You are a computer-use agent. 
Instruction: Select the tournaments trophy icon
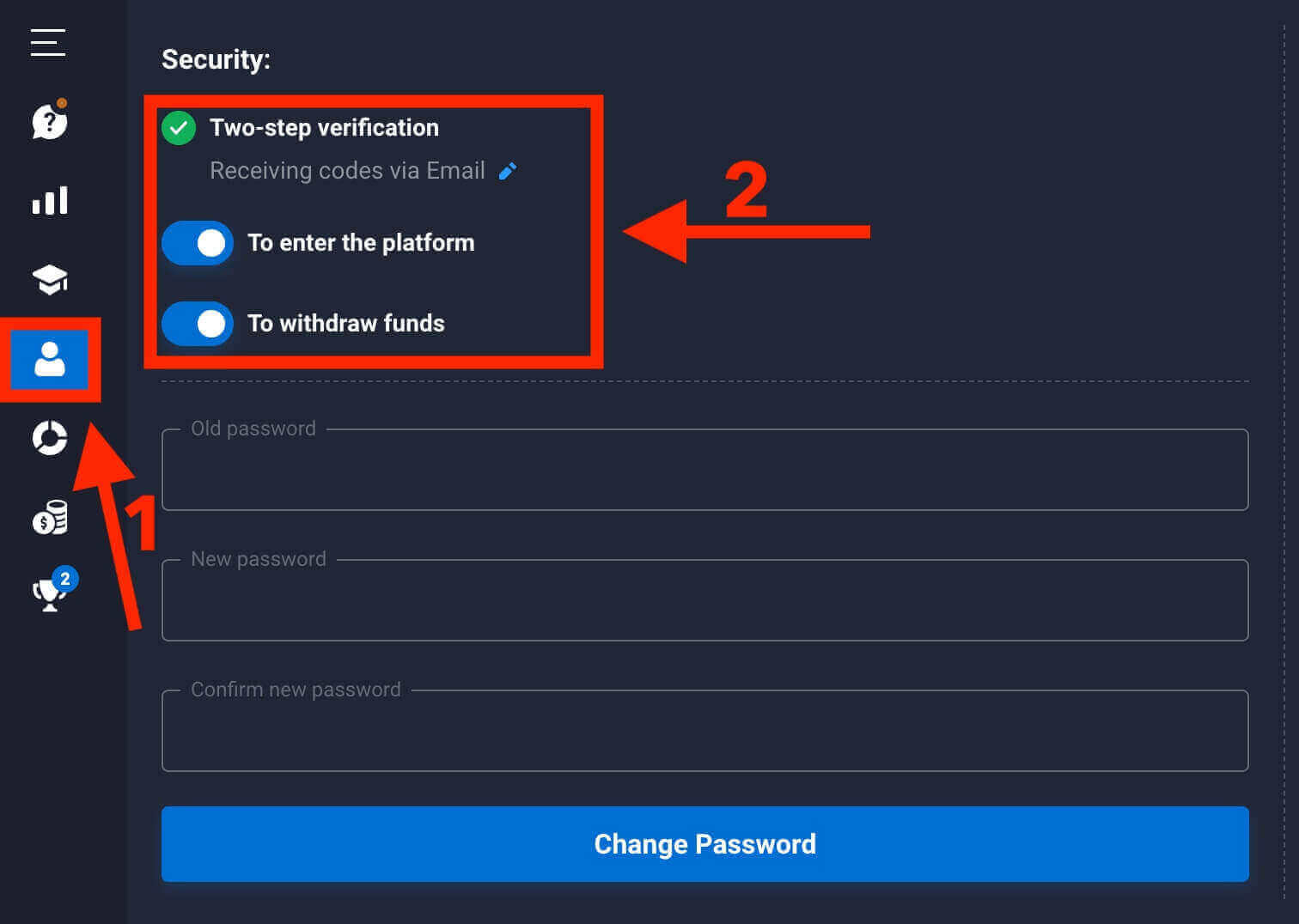click(49, 593)
